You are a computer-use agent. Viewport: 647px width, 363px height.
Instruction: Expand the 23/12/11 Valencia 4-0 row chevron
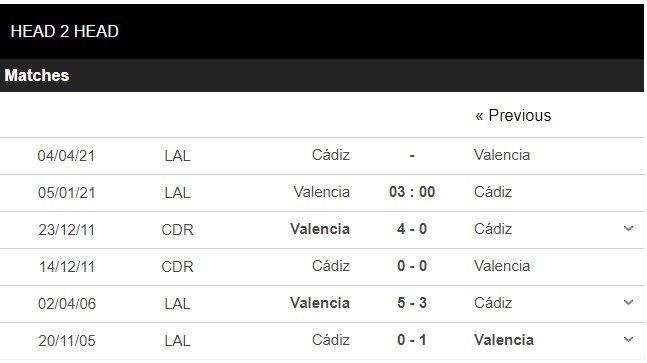pos(628,229)
